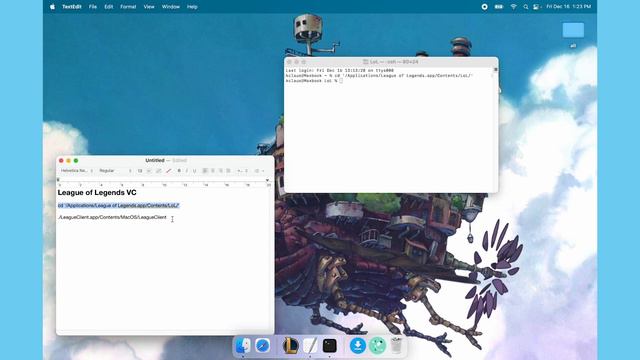Open Spotlight search magnifier
The height and width of the screenshot is (360, 640).
pos(526,7)
